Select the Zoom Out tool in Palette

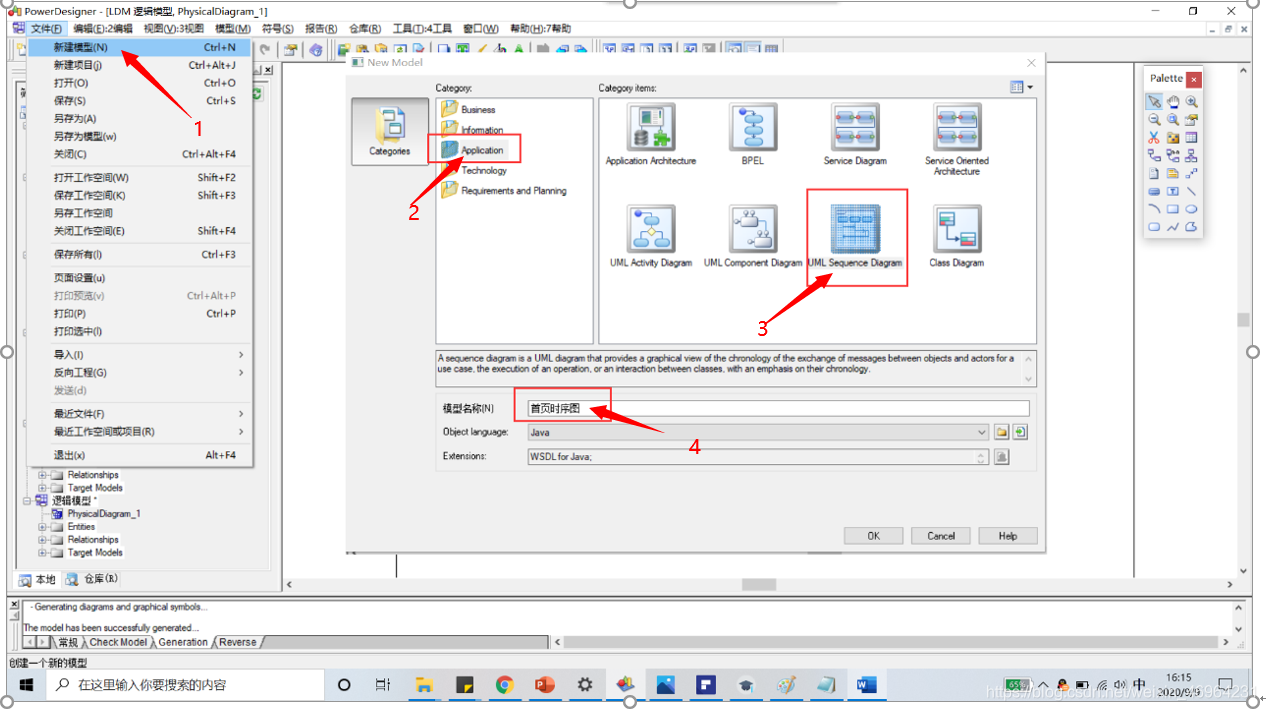1154,119
